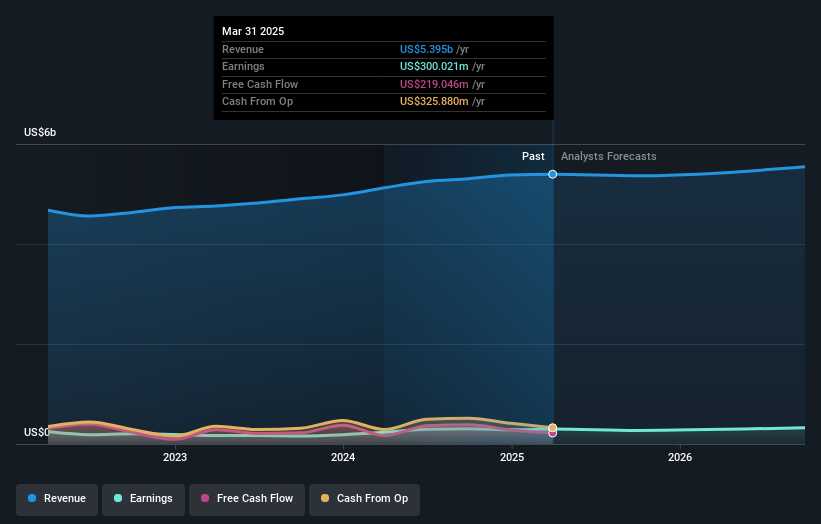The image size is (821, 524).
Task: Click the pink Free Cash Flow data point
Action: tap(552, 433)
